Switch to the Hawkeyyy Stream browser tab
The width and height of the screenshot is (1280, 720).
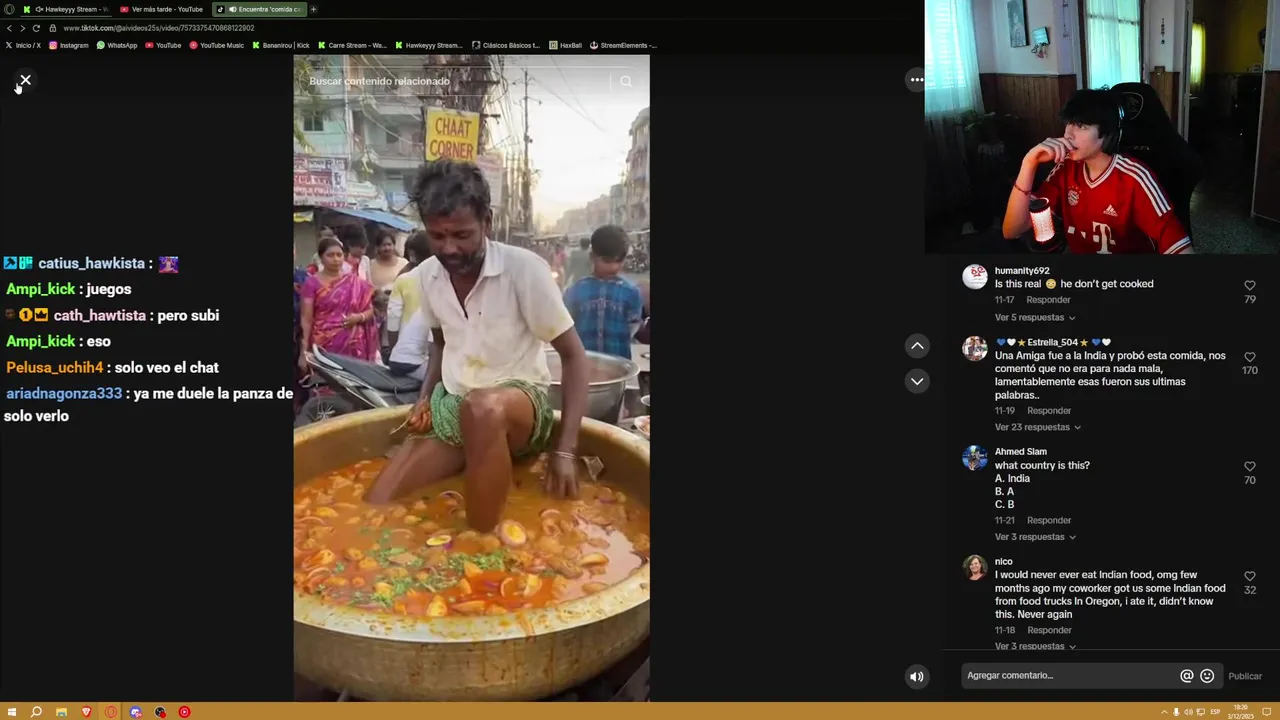(x=66, y=9)
